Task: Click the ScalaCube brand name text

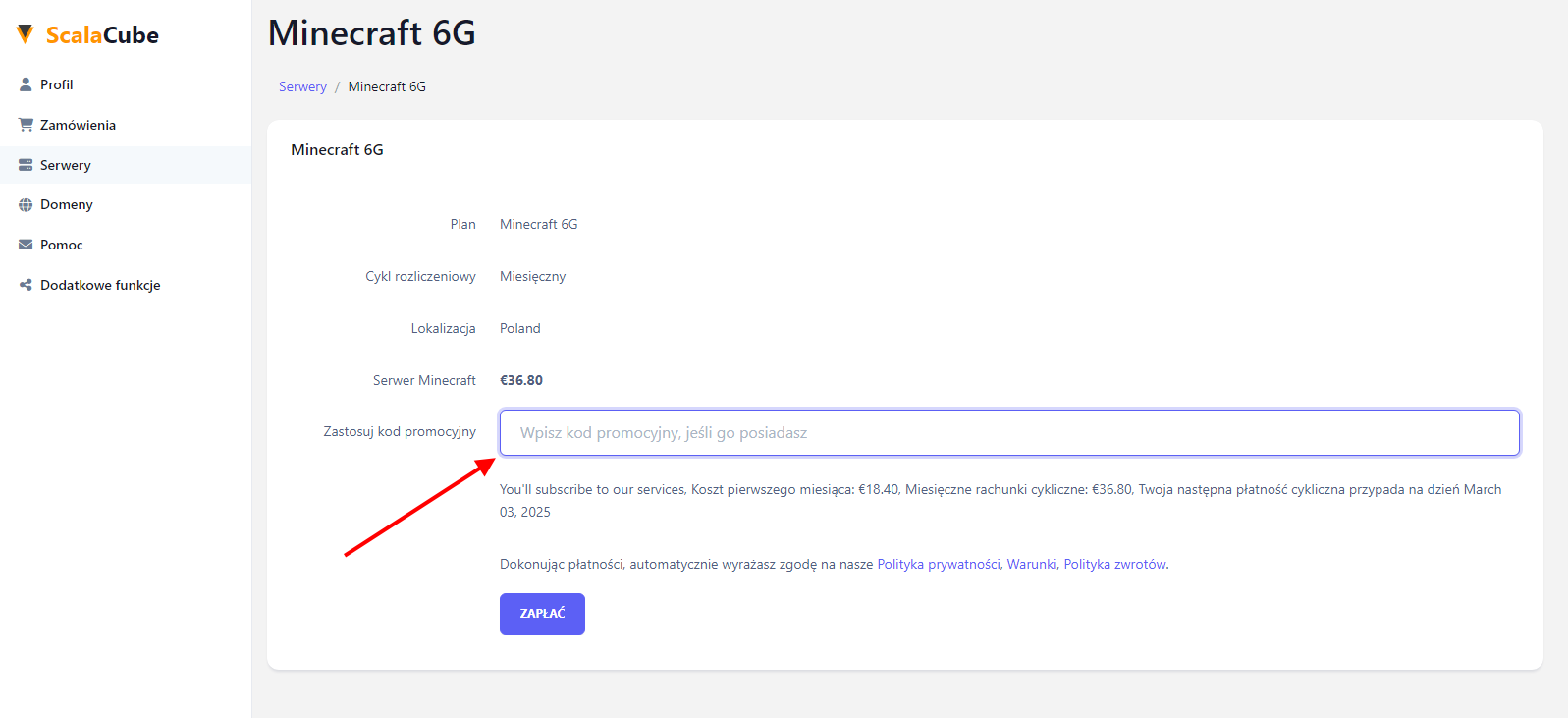Action: [102, 35]
